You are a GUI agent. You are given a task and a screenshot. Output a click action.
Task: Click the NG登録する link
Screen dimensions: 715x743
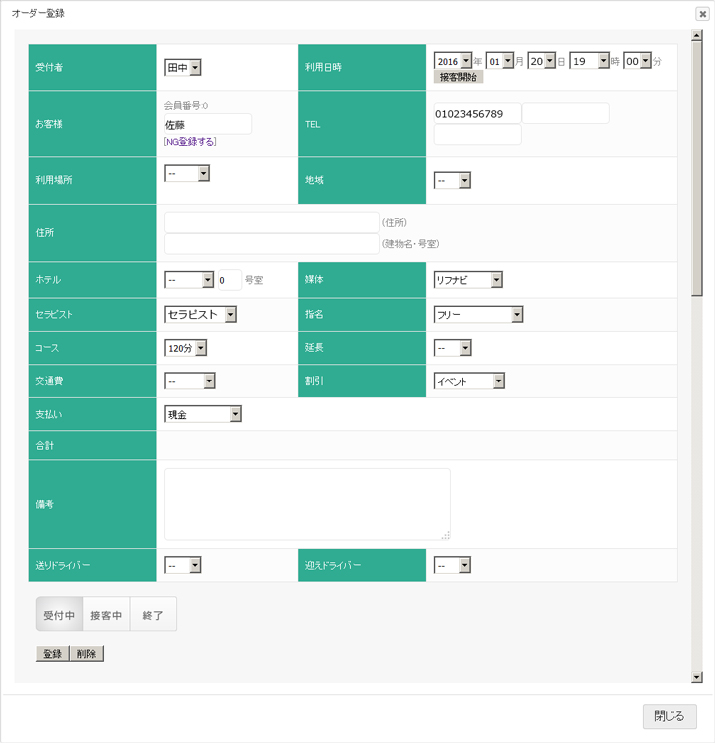point(190,142)
